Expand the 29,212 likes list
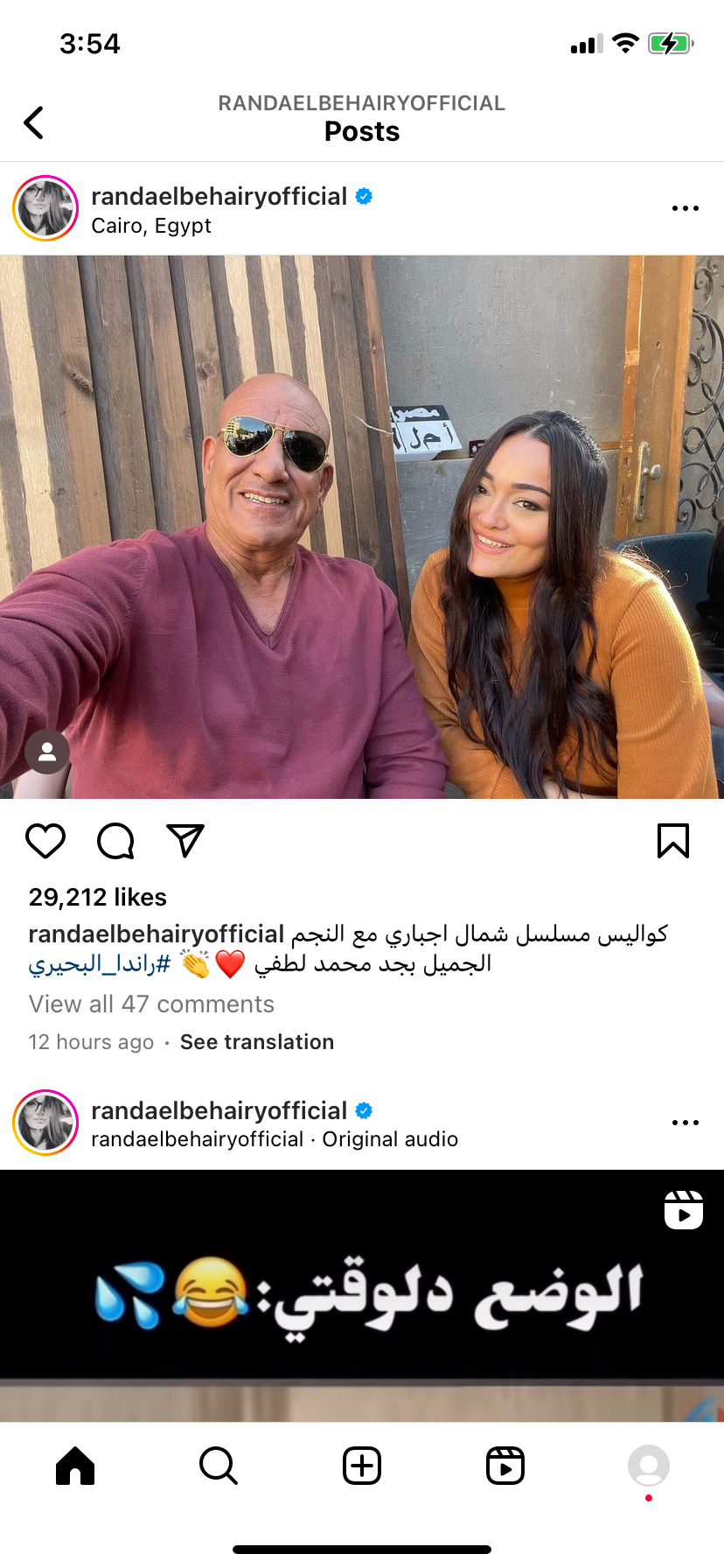The image size is (724, 1568). [x=98, y=897]
